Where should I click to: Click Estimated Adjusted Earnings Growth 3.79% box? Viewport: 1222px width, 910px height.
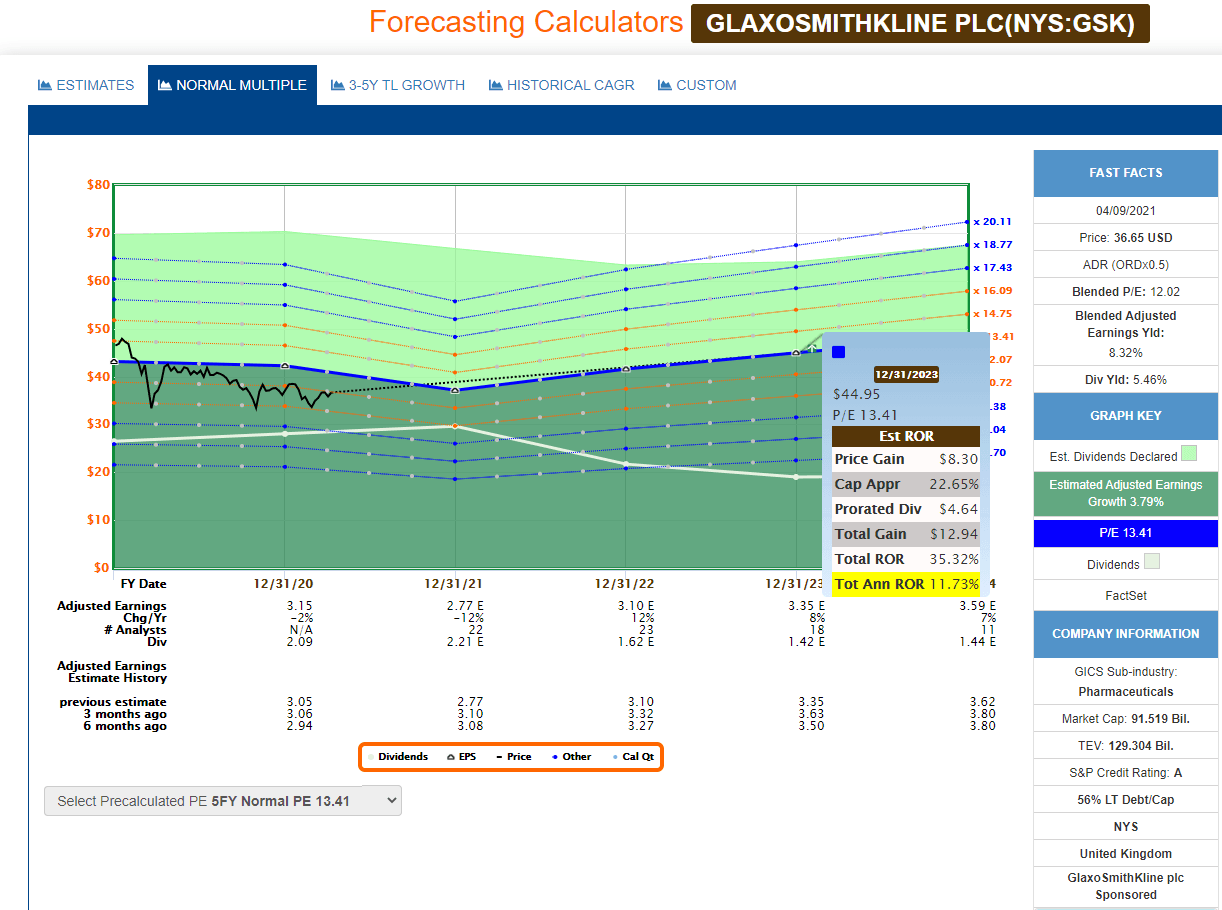[x=1125, y=493]
